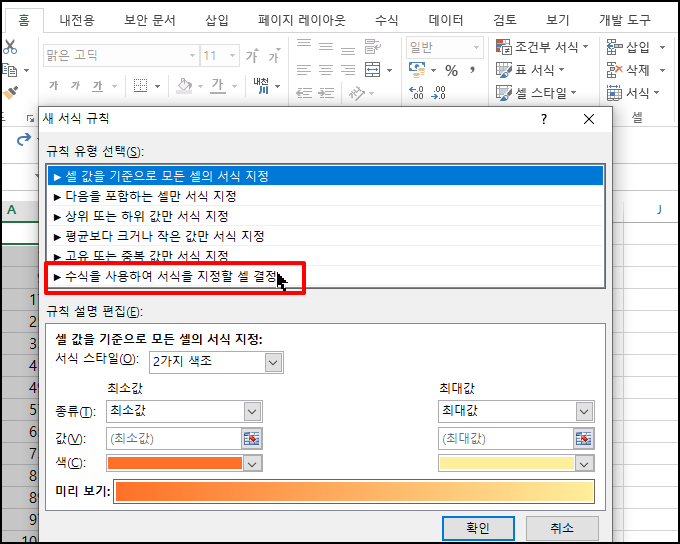Click the dialog help question mark
Viewport: 680px width, 544px height.
(x=544, y=119)
